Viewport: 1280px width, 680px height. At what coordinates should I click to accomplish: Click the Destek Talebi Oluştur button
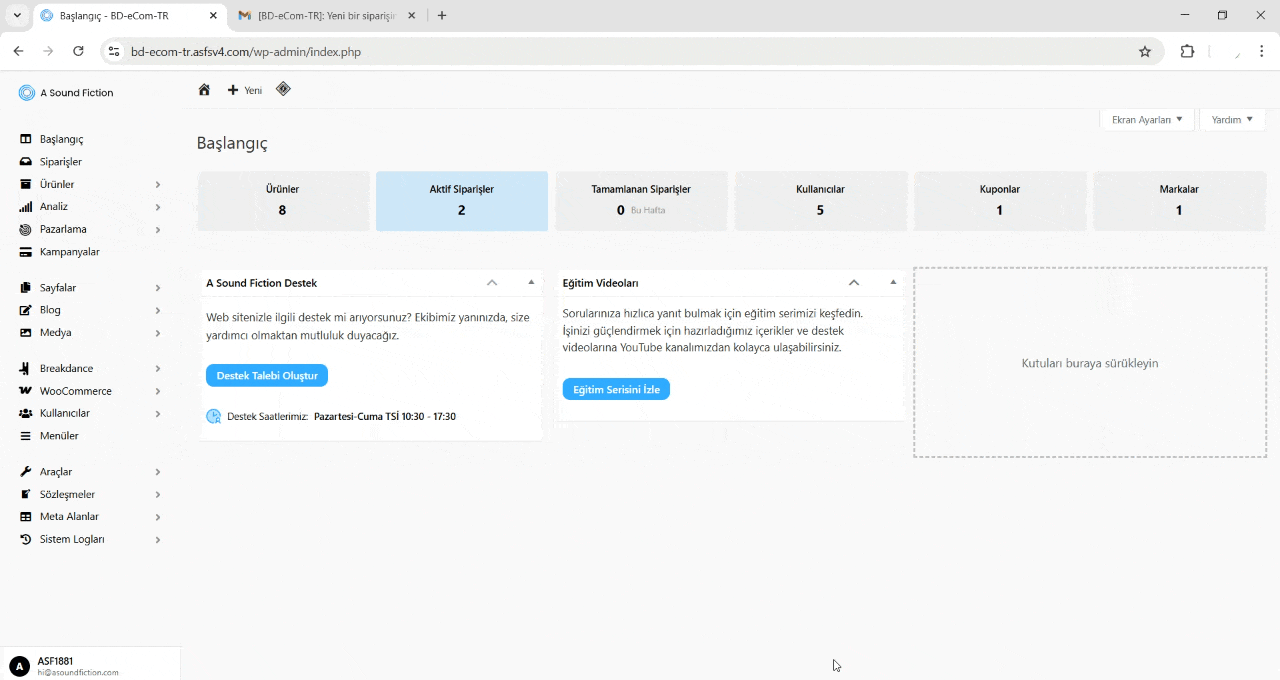266,375
